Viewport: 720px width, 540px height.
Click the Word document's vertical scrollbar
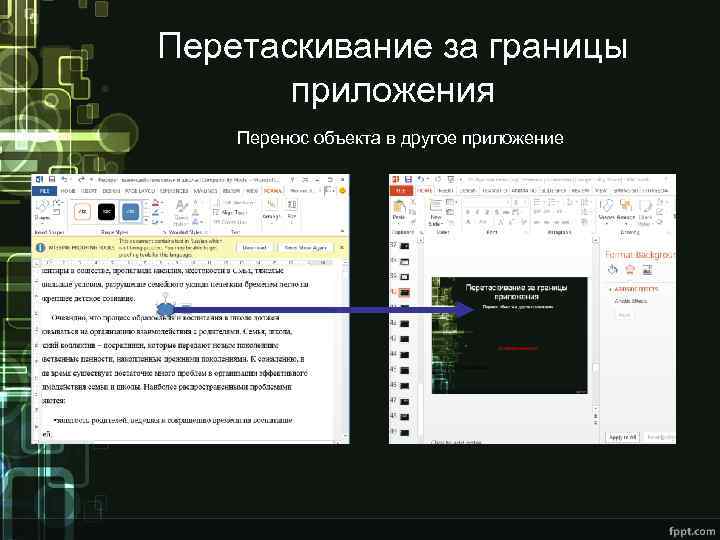pyautogui.click(x=345, y=349)
